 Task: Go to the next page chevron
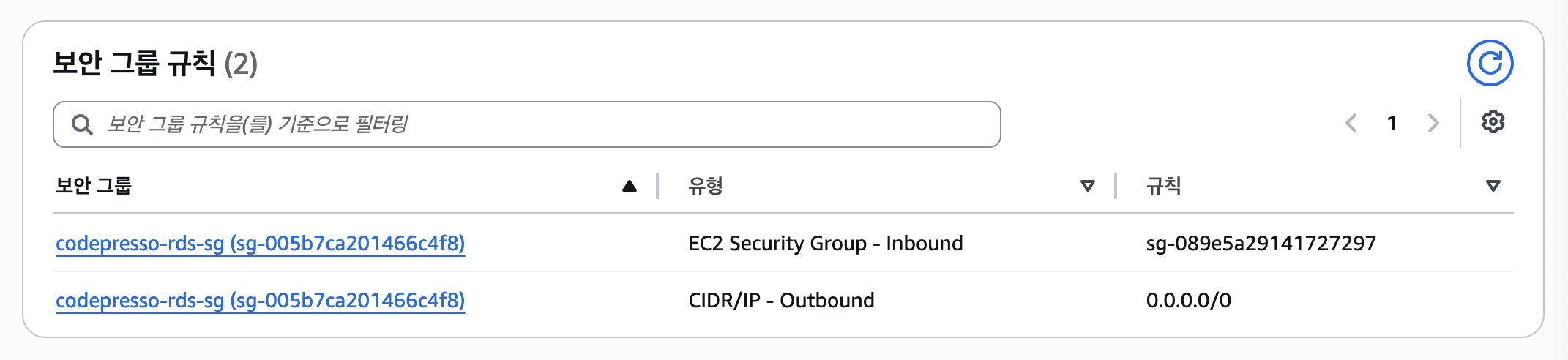(1433, 123)
